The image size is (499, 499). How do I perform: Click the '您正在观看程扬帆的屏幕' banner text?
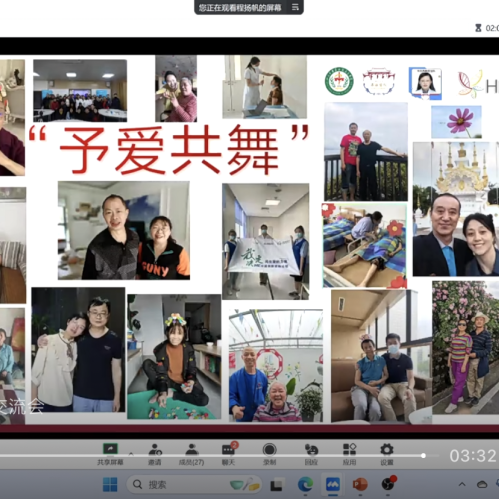(x=240, y=8)
